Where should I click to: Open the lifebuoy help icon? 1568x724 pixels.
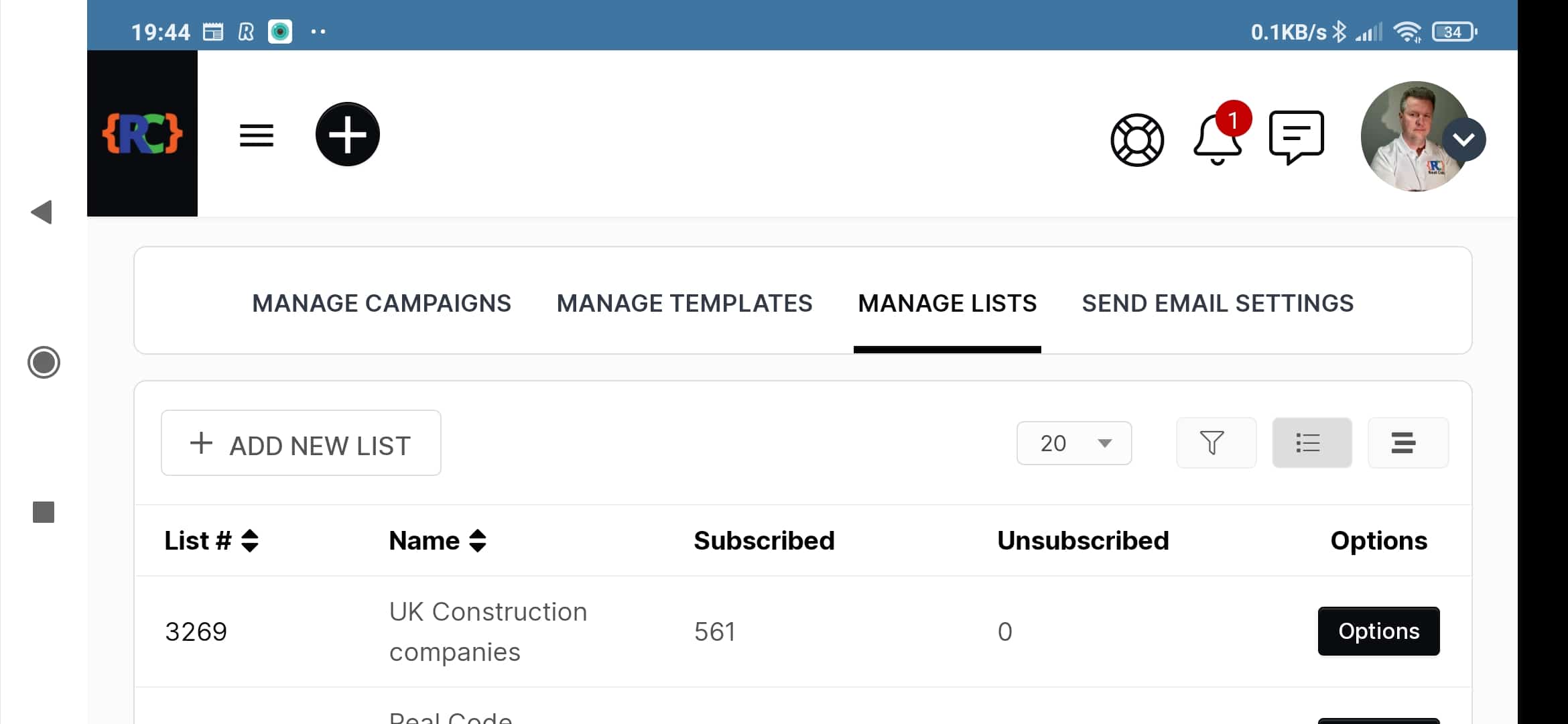tap(1137, 139)
